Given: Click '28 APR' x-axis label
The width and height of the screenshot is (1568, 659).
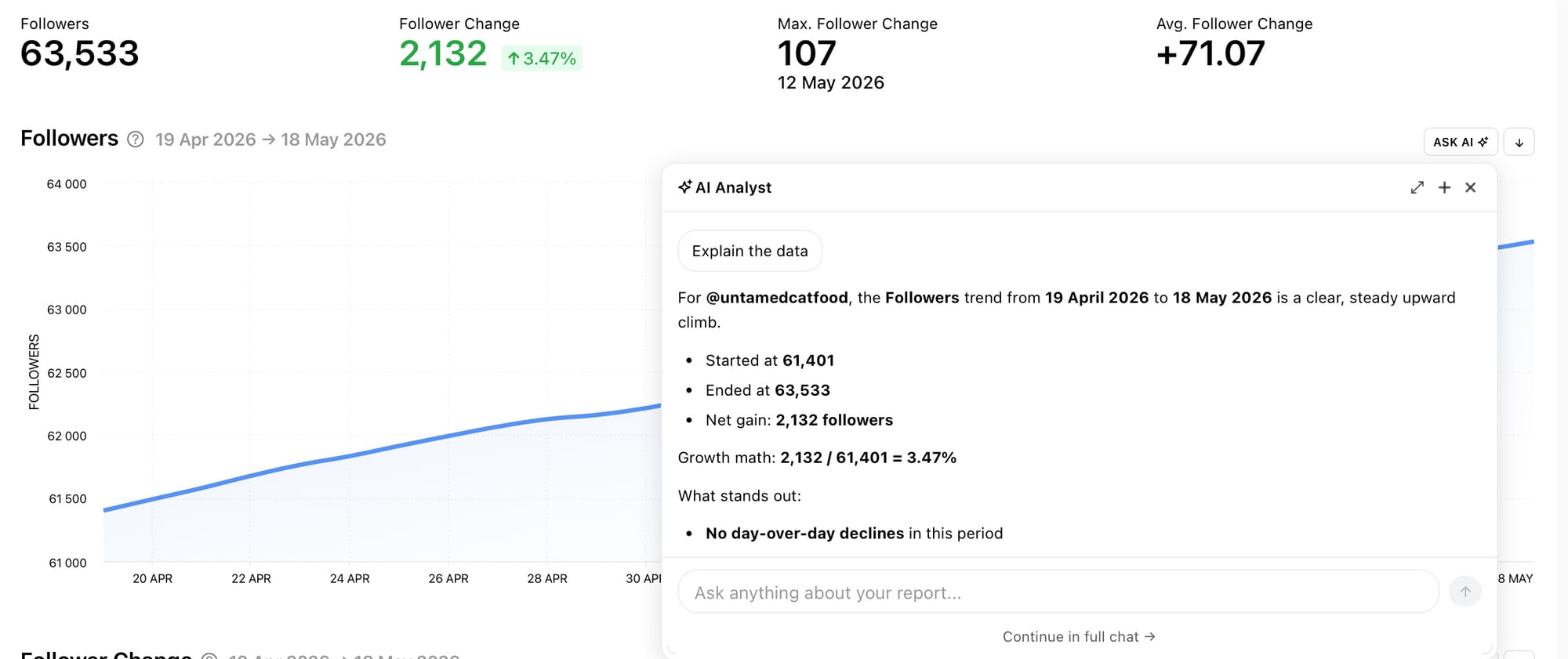Looking at the screenshot, I should [547, 578].
